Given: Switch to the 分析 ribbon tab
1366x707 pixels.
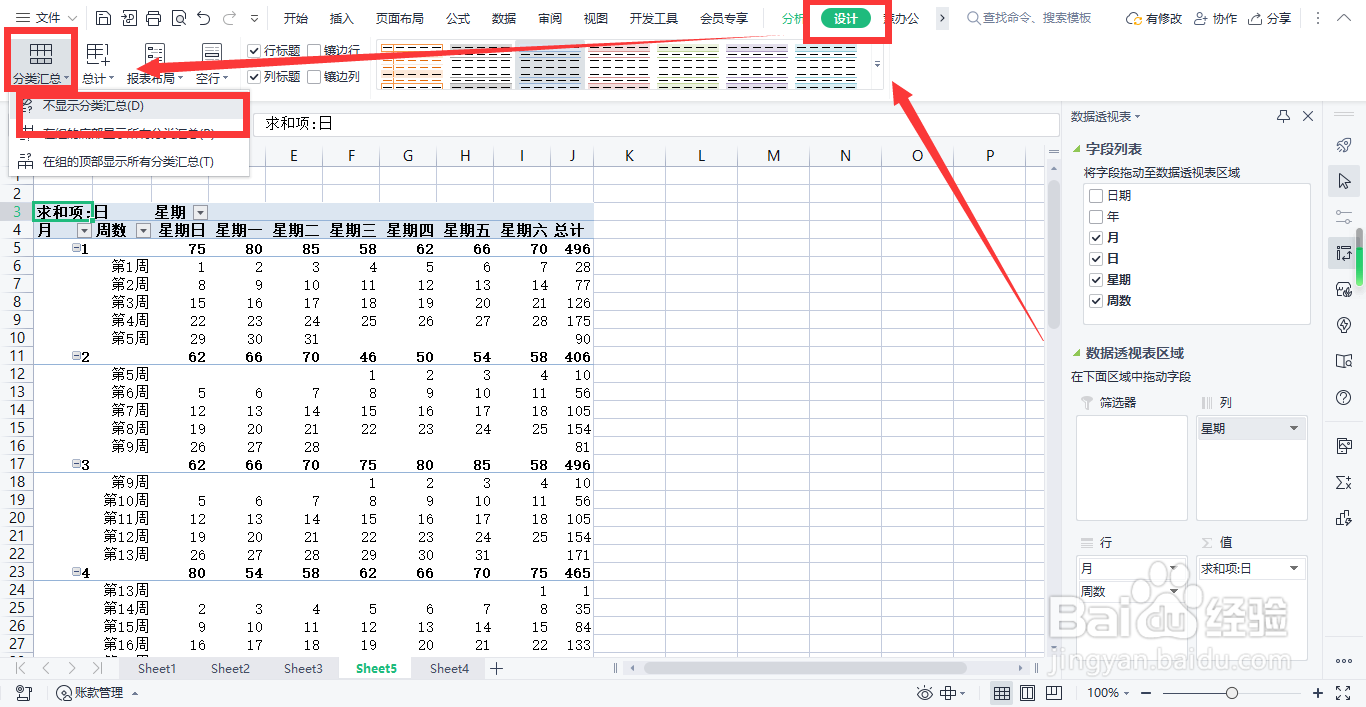Looking at the screenshot, I should pyautogui.click(x=794, y=18).
